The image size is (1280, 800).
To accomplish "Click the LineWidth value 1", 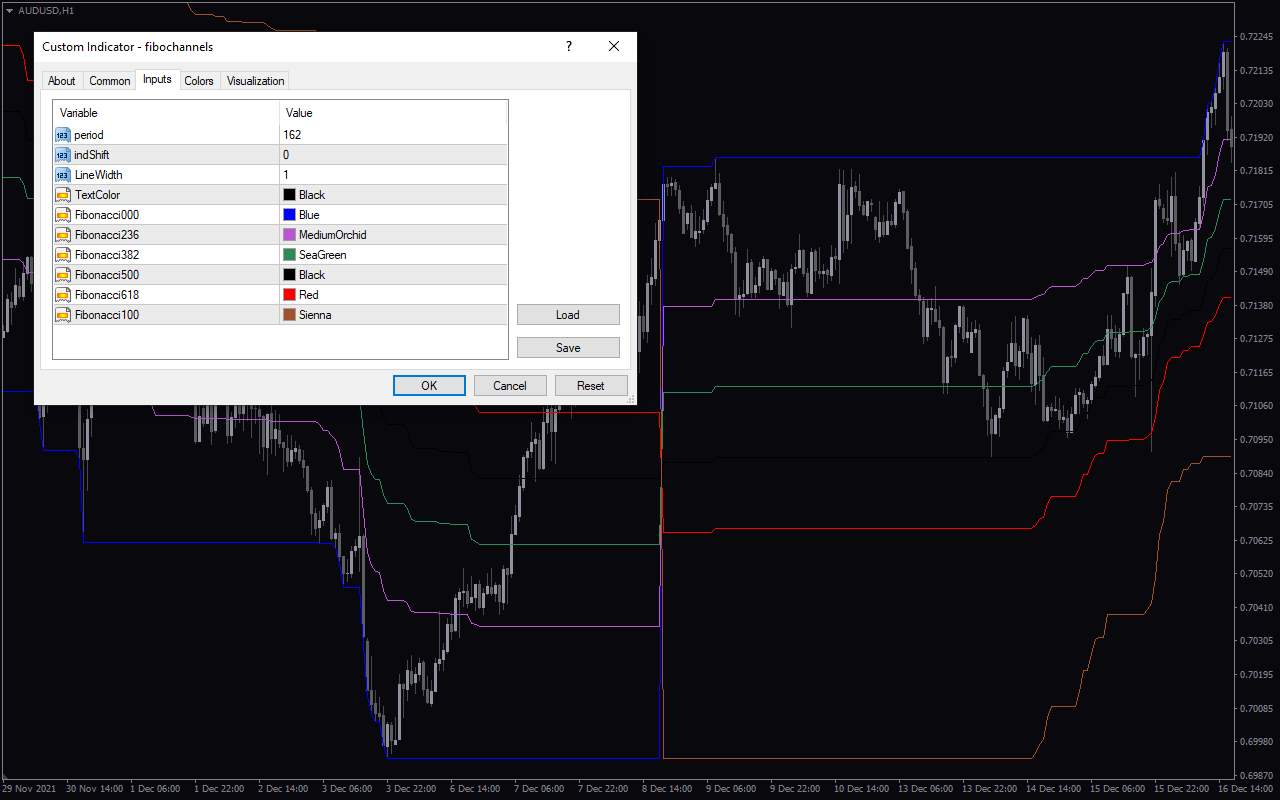I will coord(286,175).
